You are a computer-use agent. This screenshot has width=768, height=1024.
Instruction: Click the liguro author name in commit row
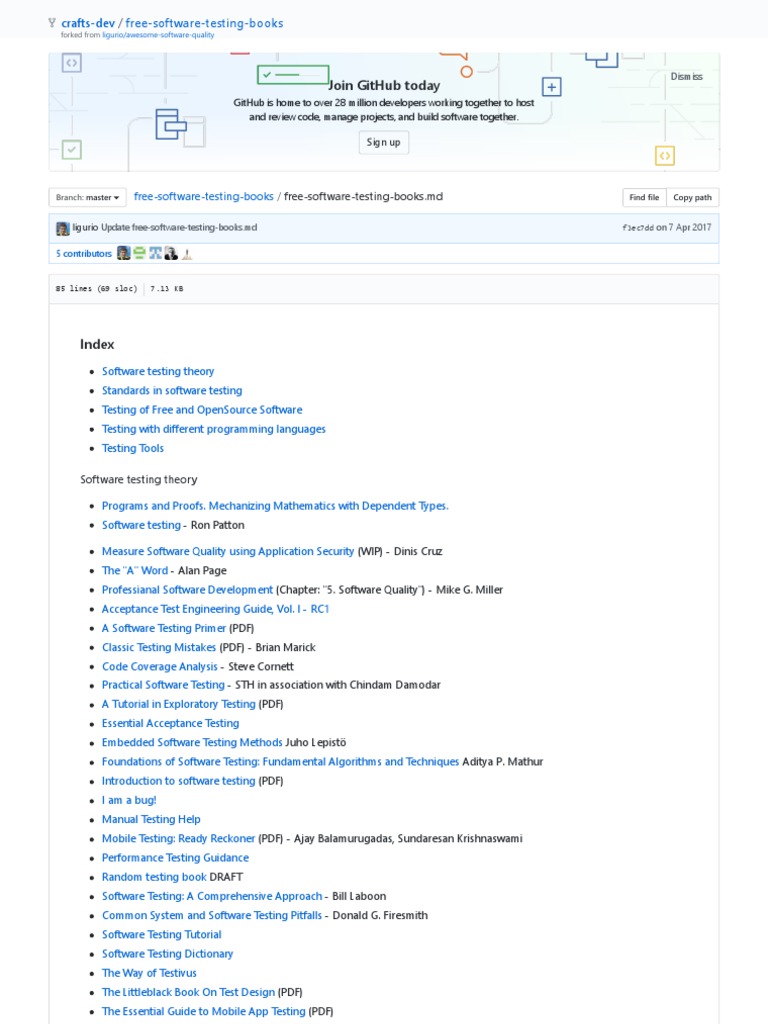(x=85, y=227)
